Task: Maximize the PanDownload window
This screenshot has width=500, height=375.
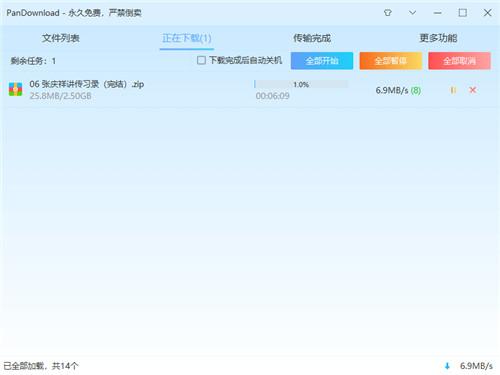Action: (x=462, y=13)
